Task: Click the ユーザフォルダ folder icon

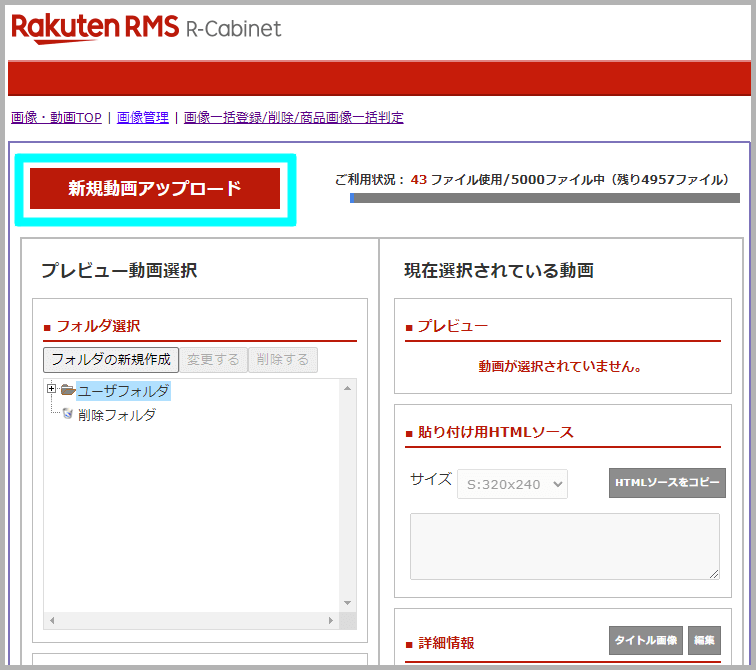Action: coord(68,389)
